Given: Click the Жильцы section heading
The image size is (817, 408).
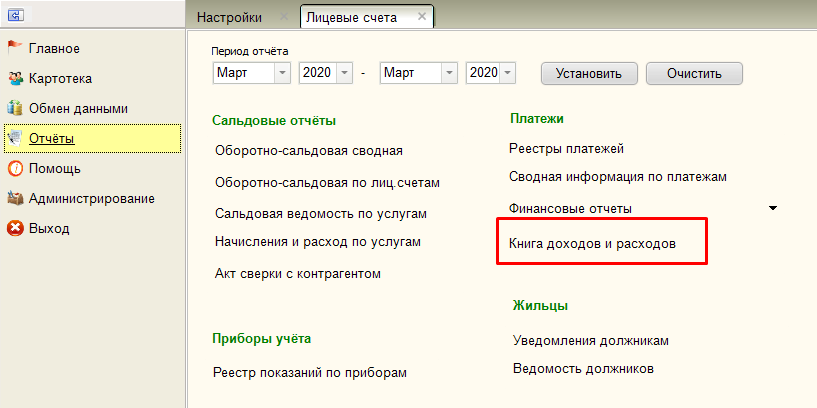Looking at the screenshot, I should [x=540, y=305].
